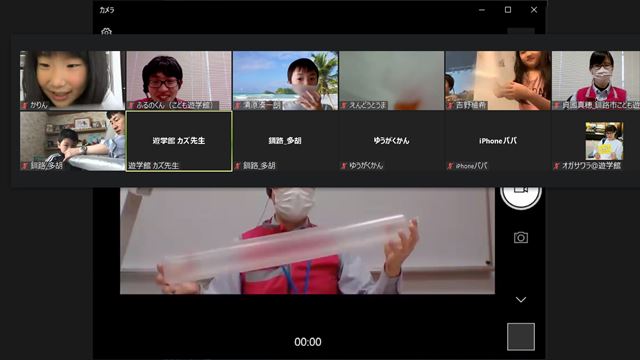
Task: Maximize the カメラ window
Action: 508,10
